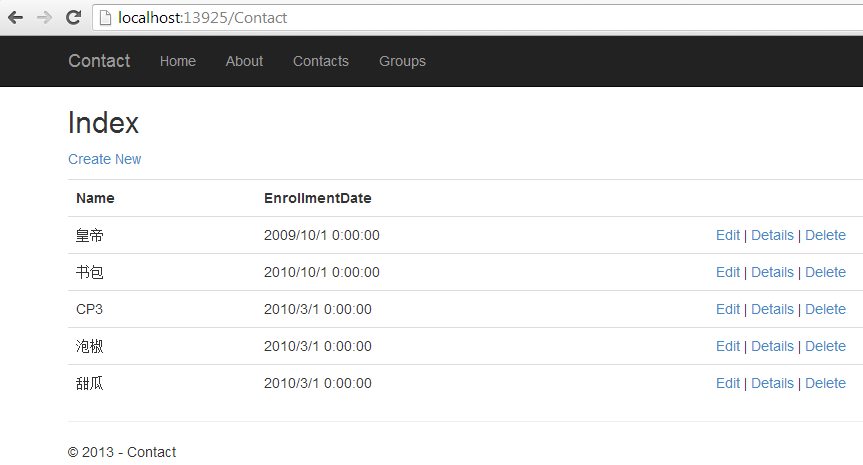Open Details for 甜瓜
This screenshot has height=465, width=863.
pos(772,382)
